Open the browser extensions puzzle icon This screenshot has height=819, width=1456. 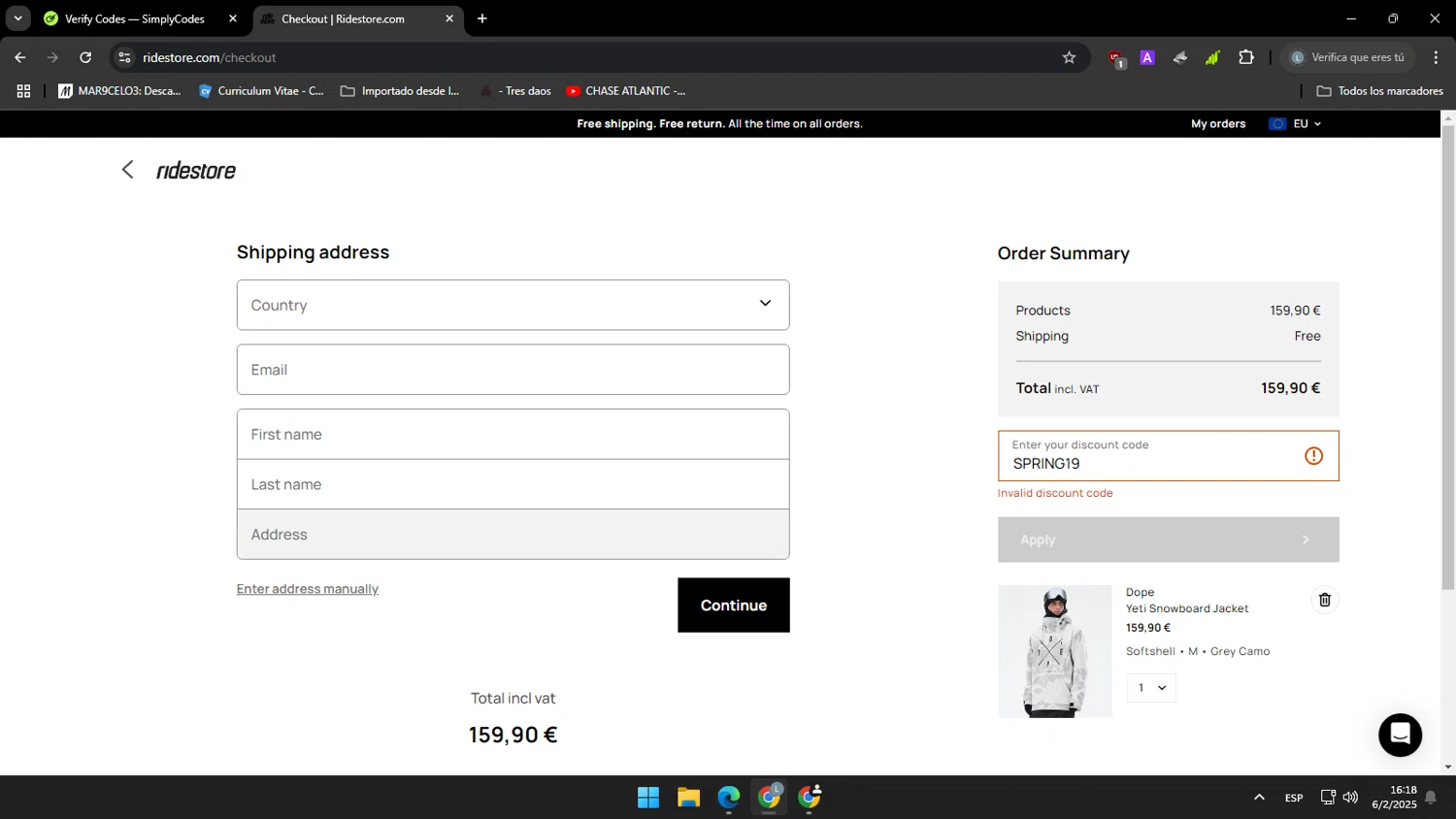pyautogui.click(x=1246, y=57)
